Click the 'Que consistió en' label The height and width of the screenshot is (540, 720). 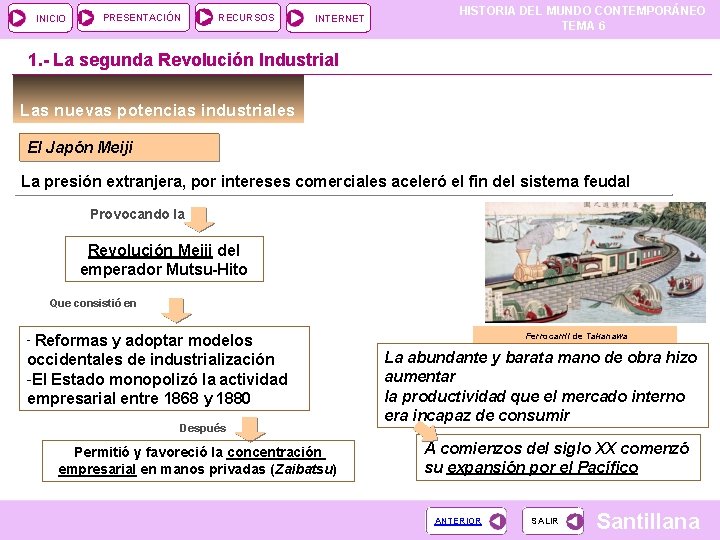pos(93,303)
